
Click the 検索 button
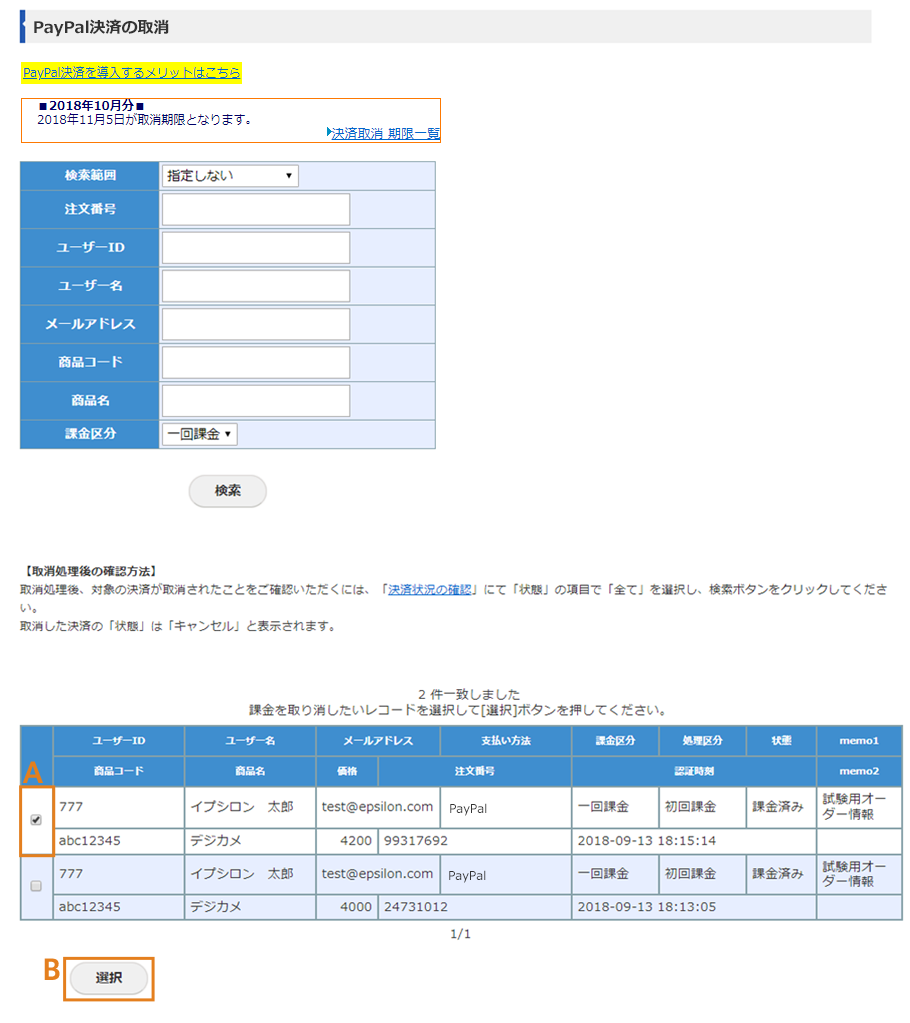[228, 491]
